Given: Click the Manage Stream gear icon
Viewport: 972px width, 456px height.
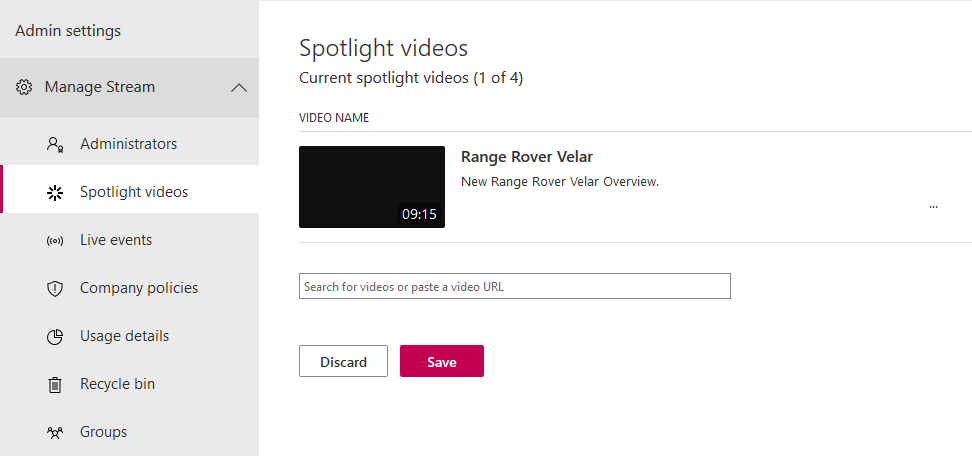Looking at the screenshot, I should point(24,87).
